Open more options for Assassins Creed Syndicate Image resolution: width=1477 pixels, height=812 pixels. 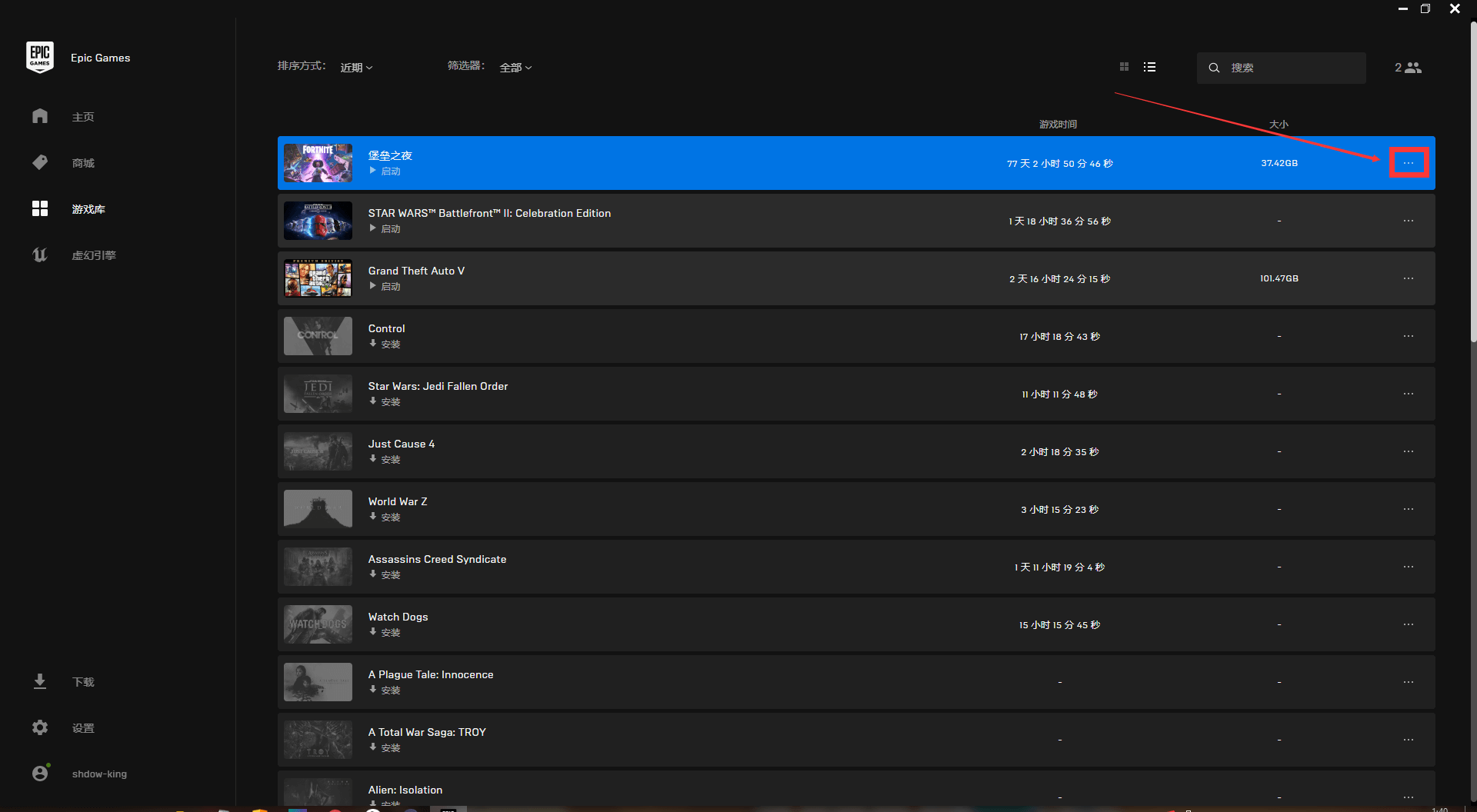coord(1409,567)
